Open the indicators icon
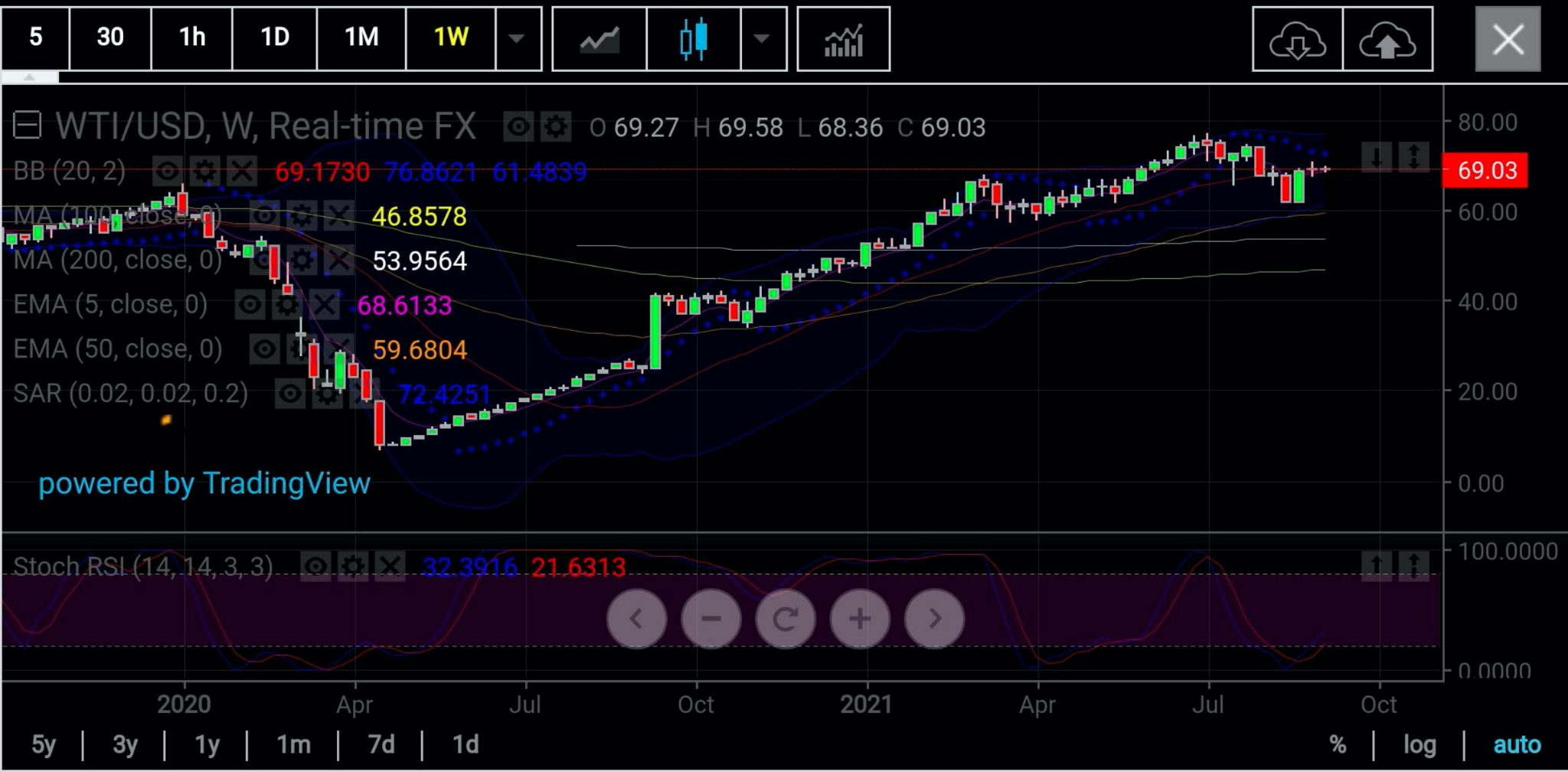This screenshot has height=772, width=1568. coord(844,39)
